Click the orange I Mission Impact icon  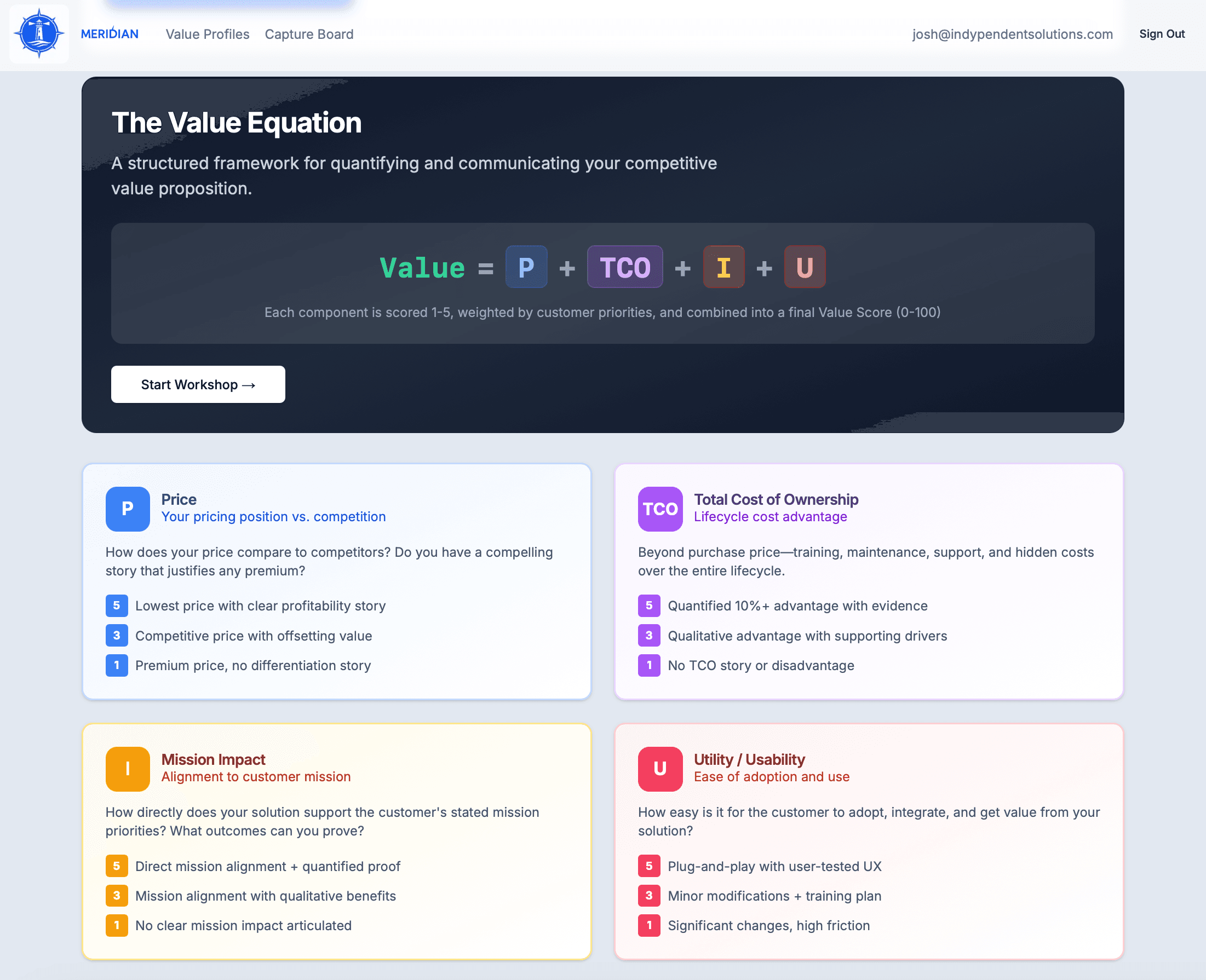128,768
